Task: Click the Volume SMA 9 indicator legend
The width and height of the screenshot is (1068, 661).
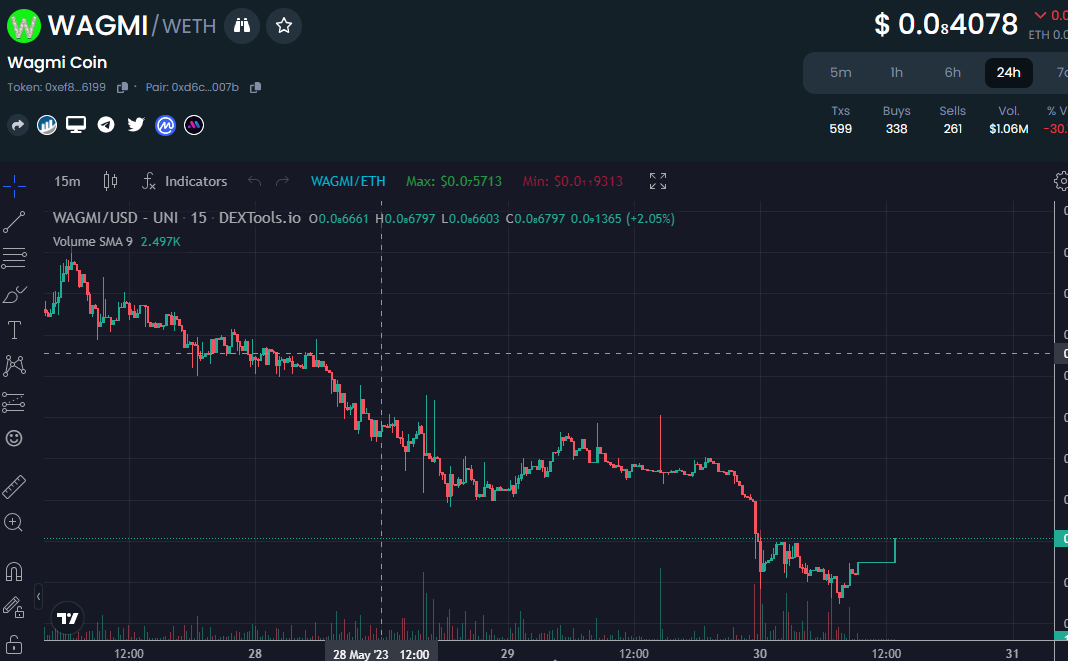Action: (116, 241)
